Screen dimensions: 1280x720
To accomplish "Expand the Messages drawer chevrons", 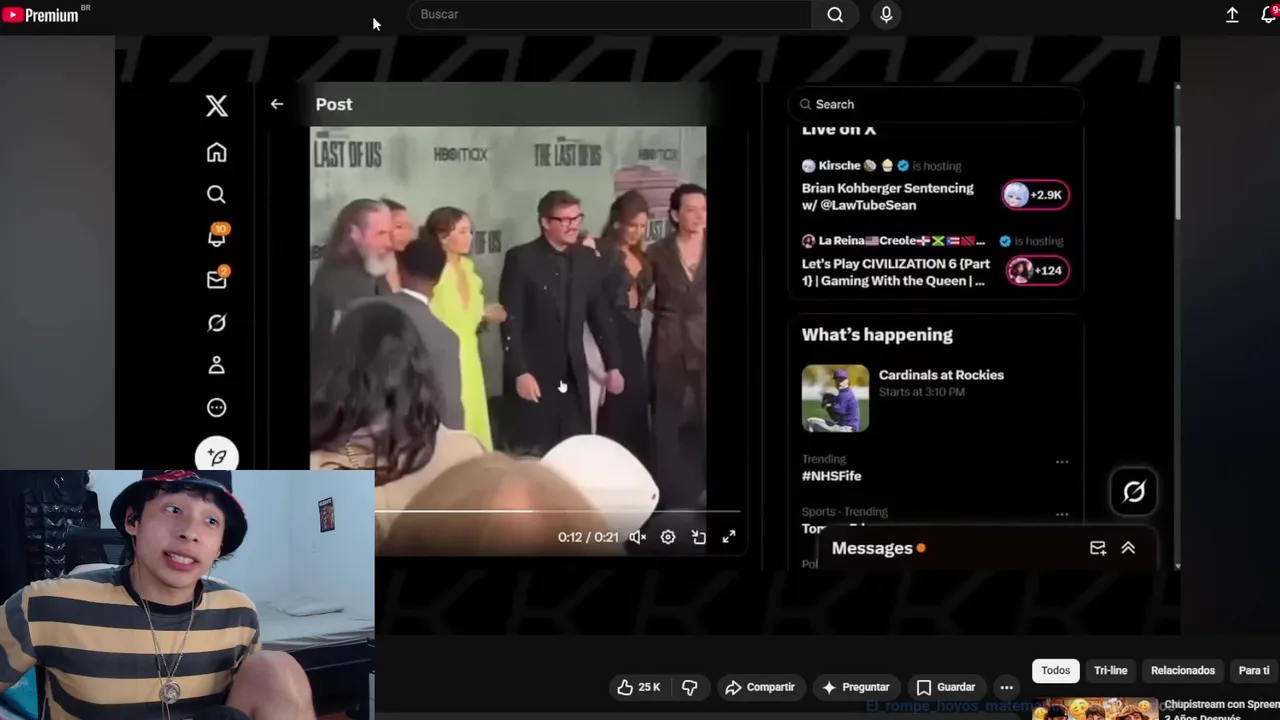I will coord(1128,548).
